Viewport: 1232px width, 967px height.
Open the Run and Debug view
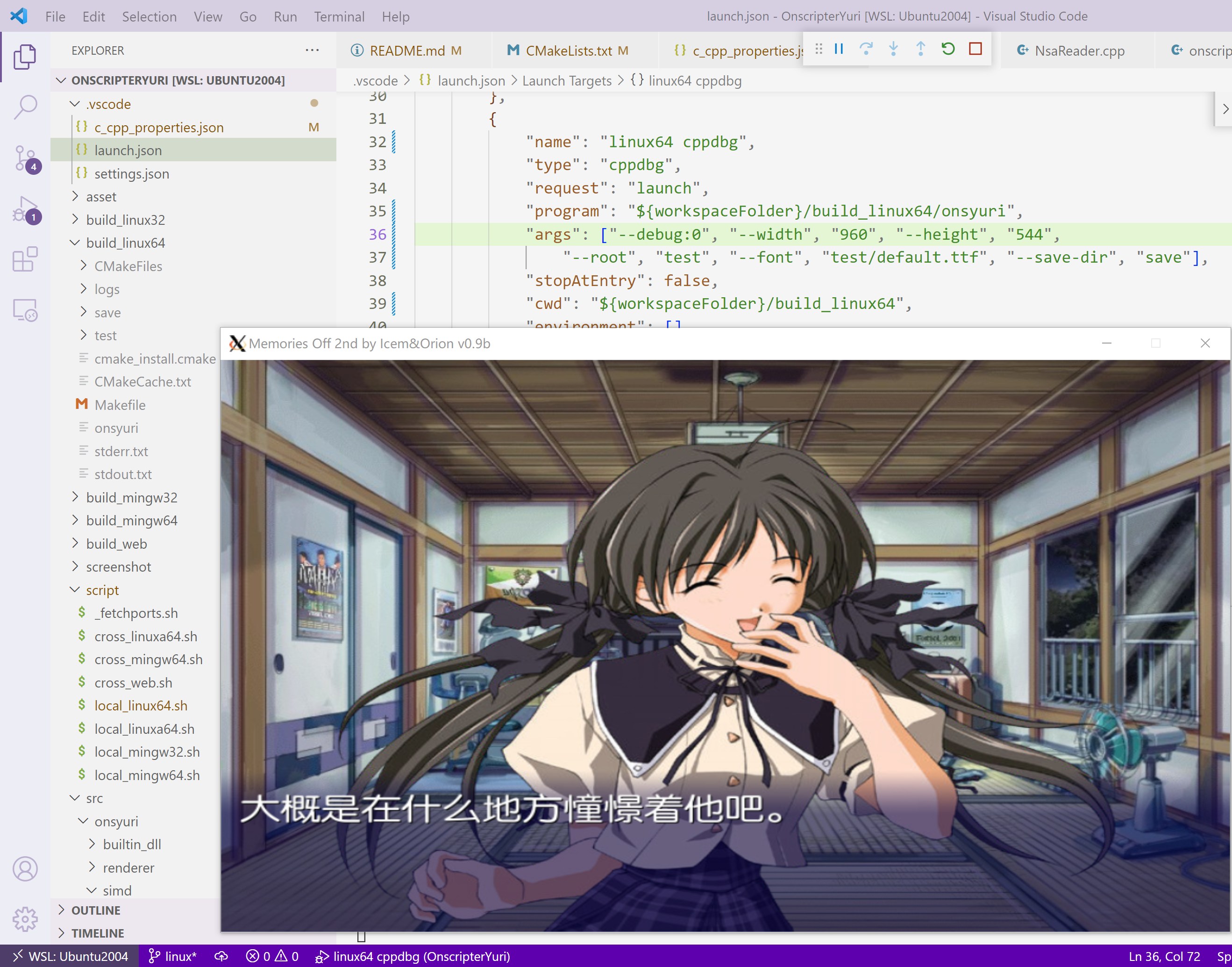click(x=25, y=209)
